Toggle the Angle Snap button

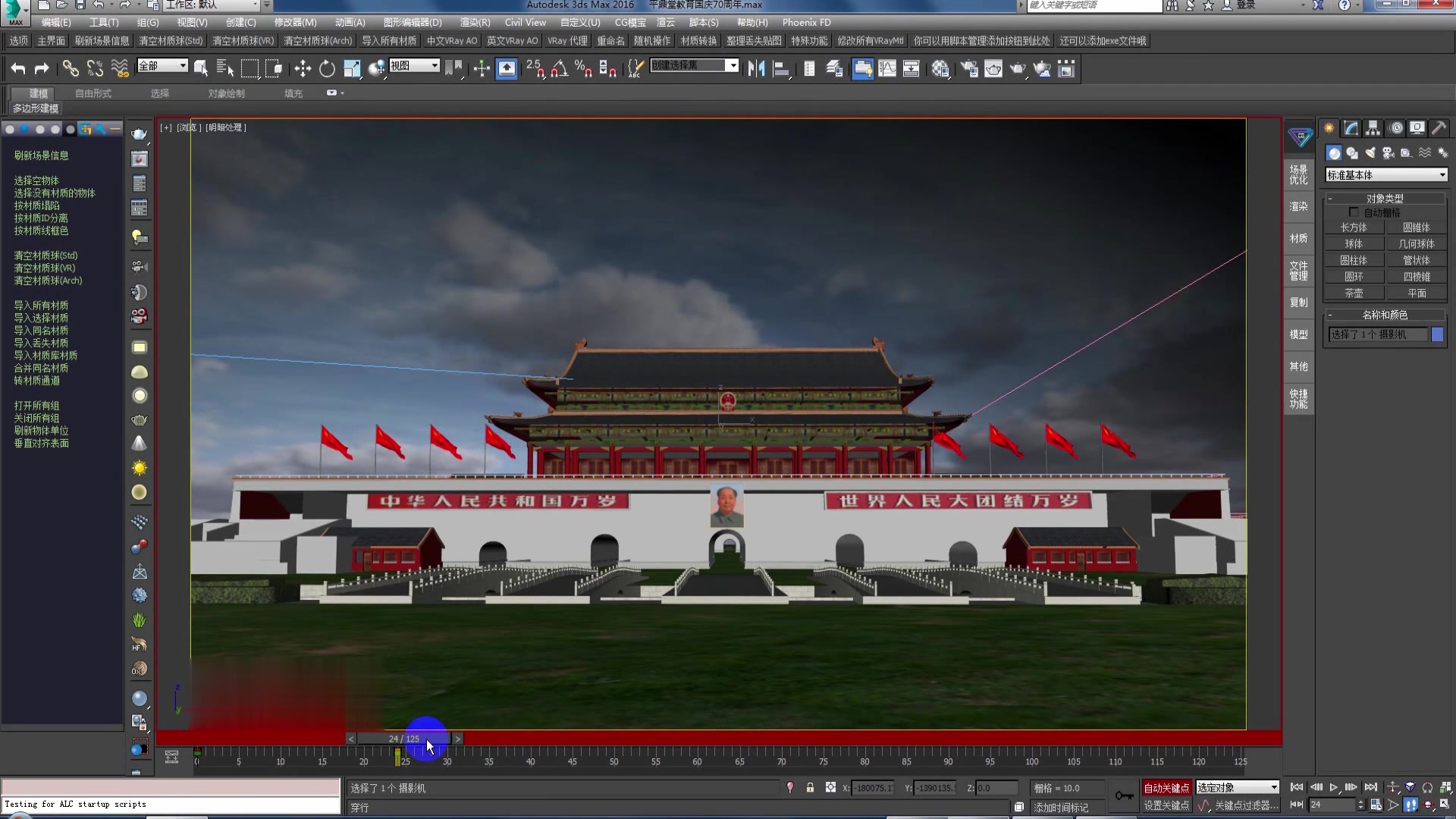pos(561,68)
